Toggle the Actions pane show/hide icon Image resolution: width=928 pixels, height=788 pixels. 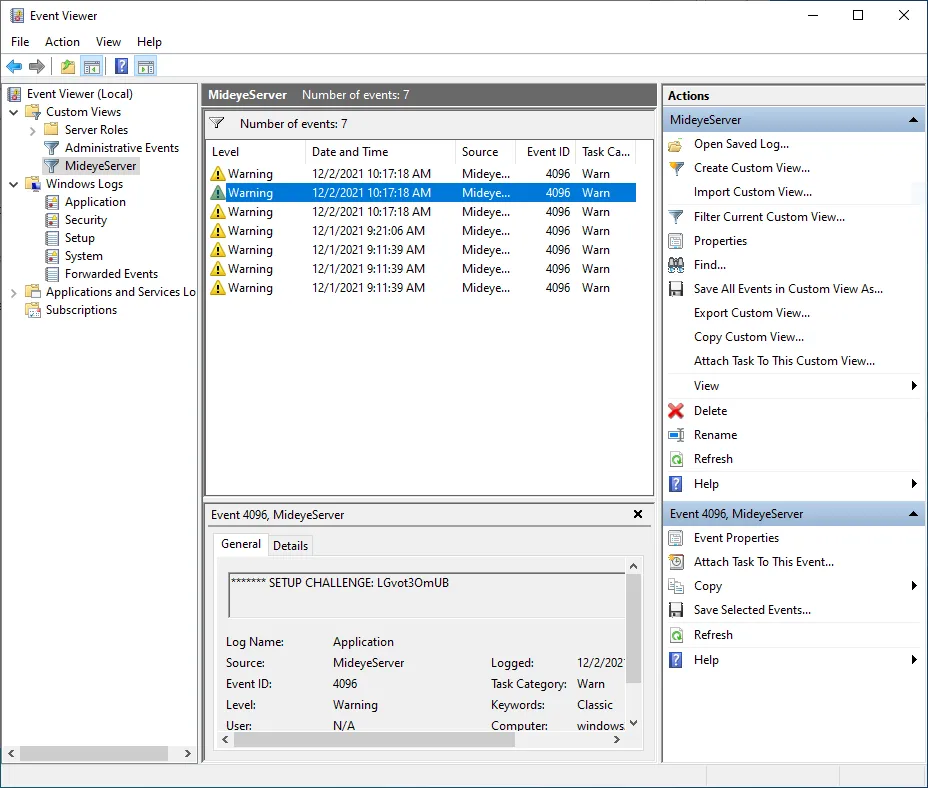(x=146, y=66)
